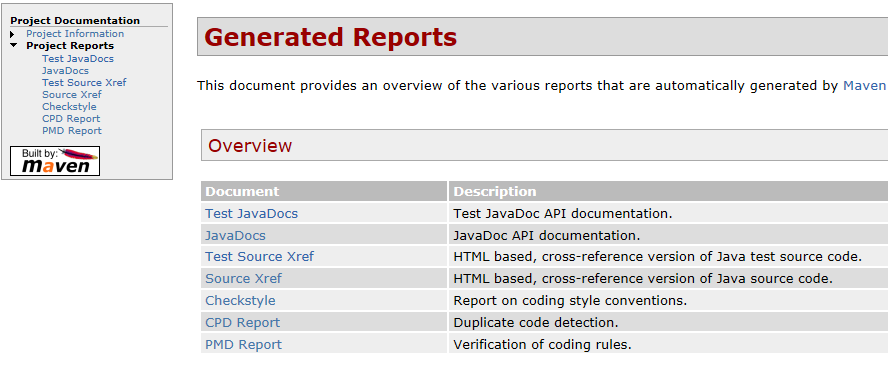This screenshot has height=366, width=888.
Task: Click the Built by Maven logo
Action: pyautogui.click(x=55, y=161)
